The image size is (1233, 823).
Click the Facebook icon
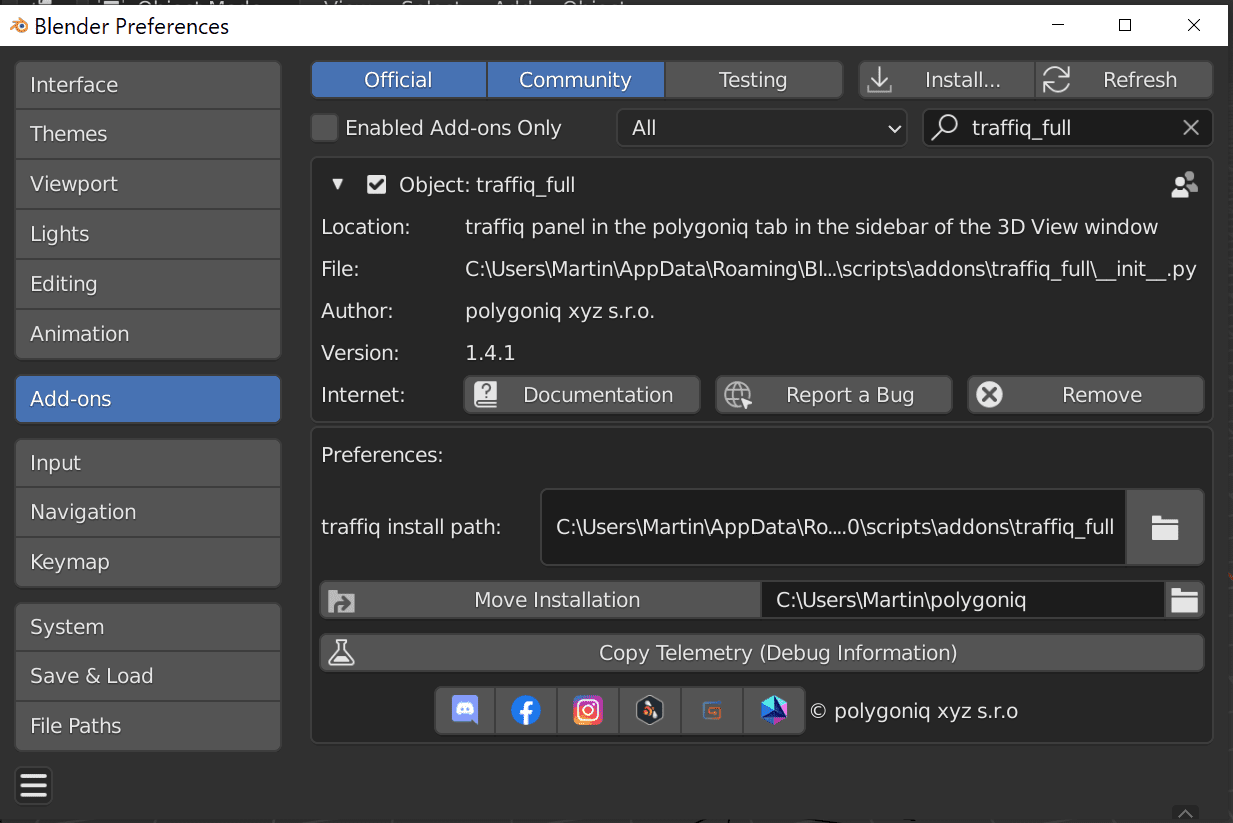[x=526, y=710]
